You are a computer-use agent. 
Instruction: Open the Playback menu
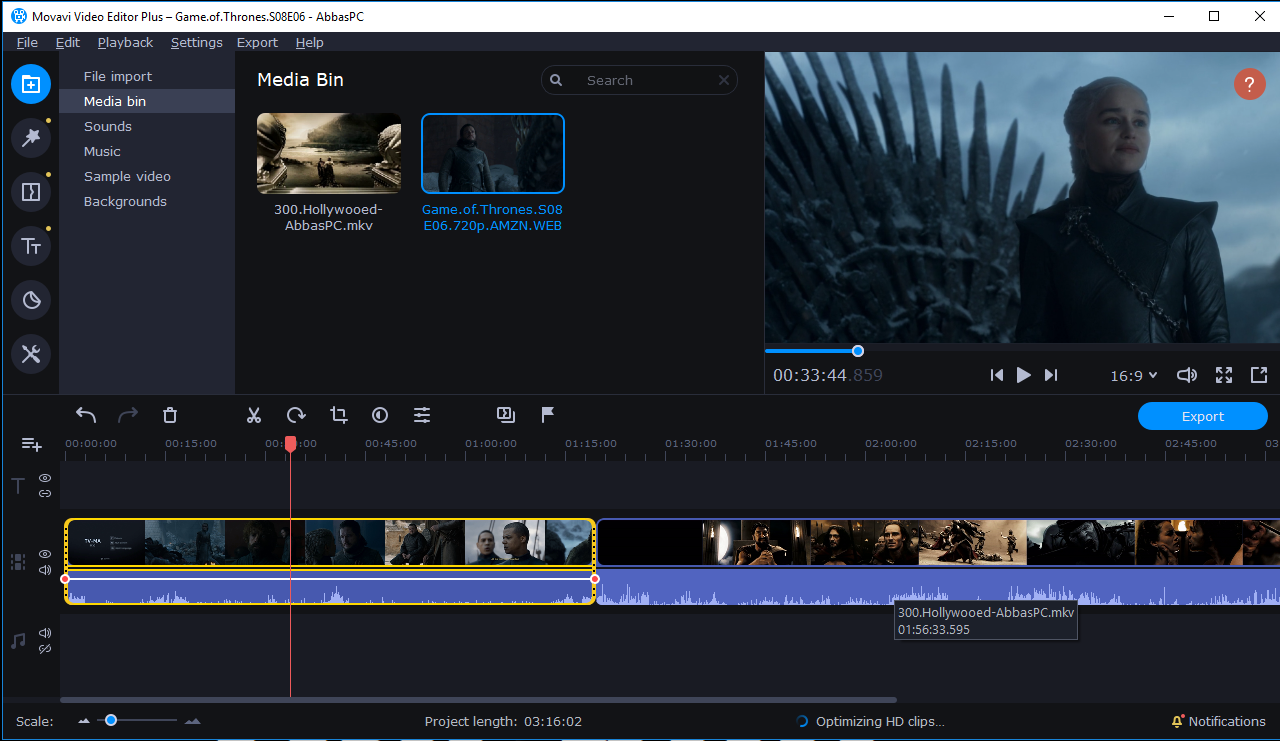tap(126, 42)
